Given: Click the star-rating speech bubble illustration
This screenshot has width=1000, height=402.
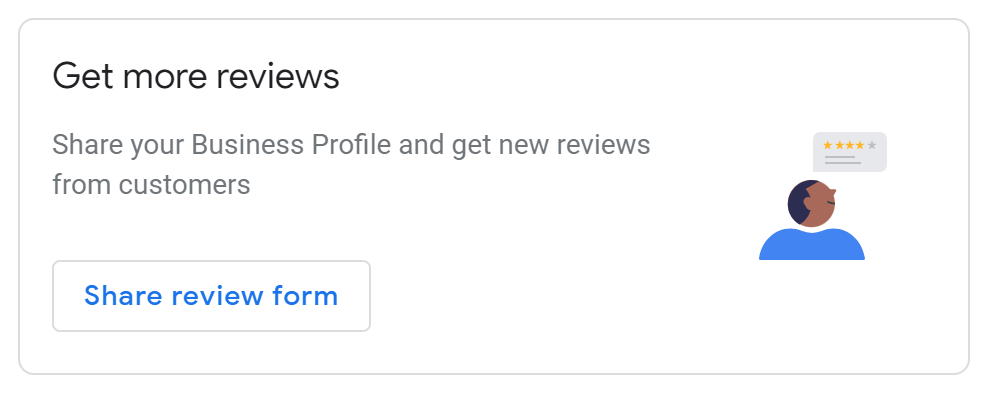Looking at the screenshot, I should 850,152.
